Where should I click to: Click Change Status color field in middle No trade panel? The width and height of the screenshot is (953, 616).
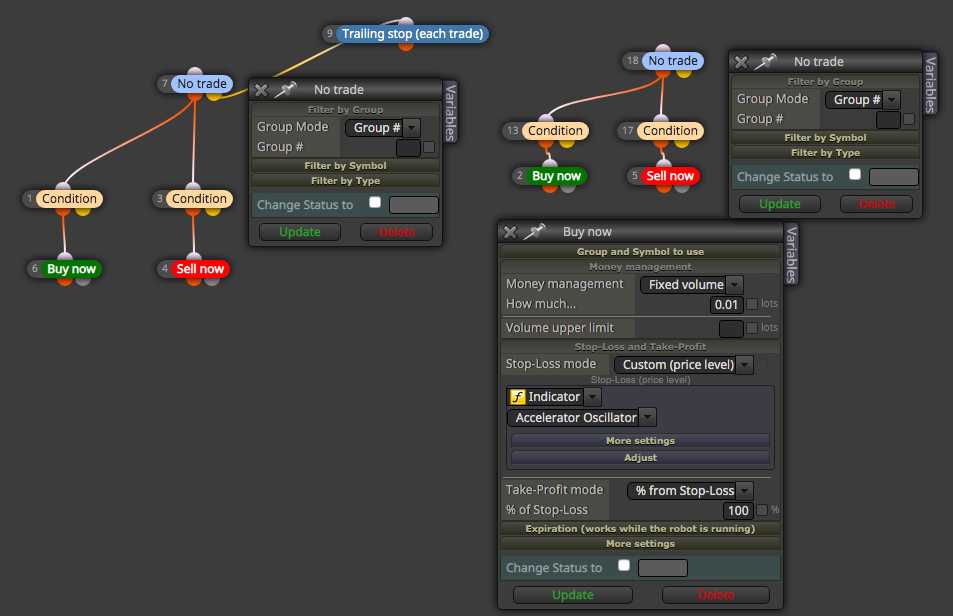click(x=413, y=205)
